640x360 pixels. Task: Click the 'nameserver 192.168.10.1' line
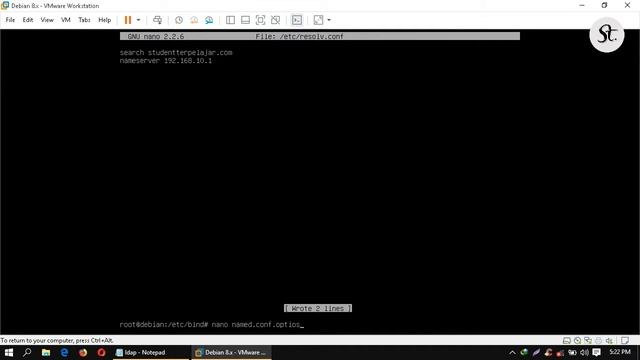tap(166, 61)
